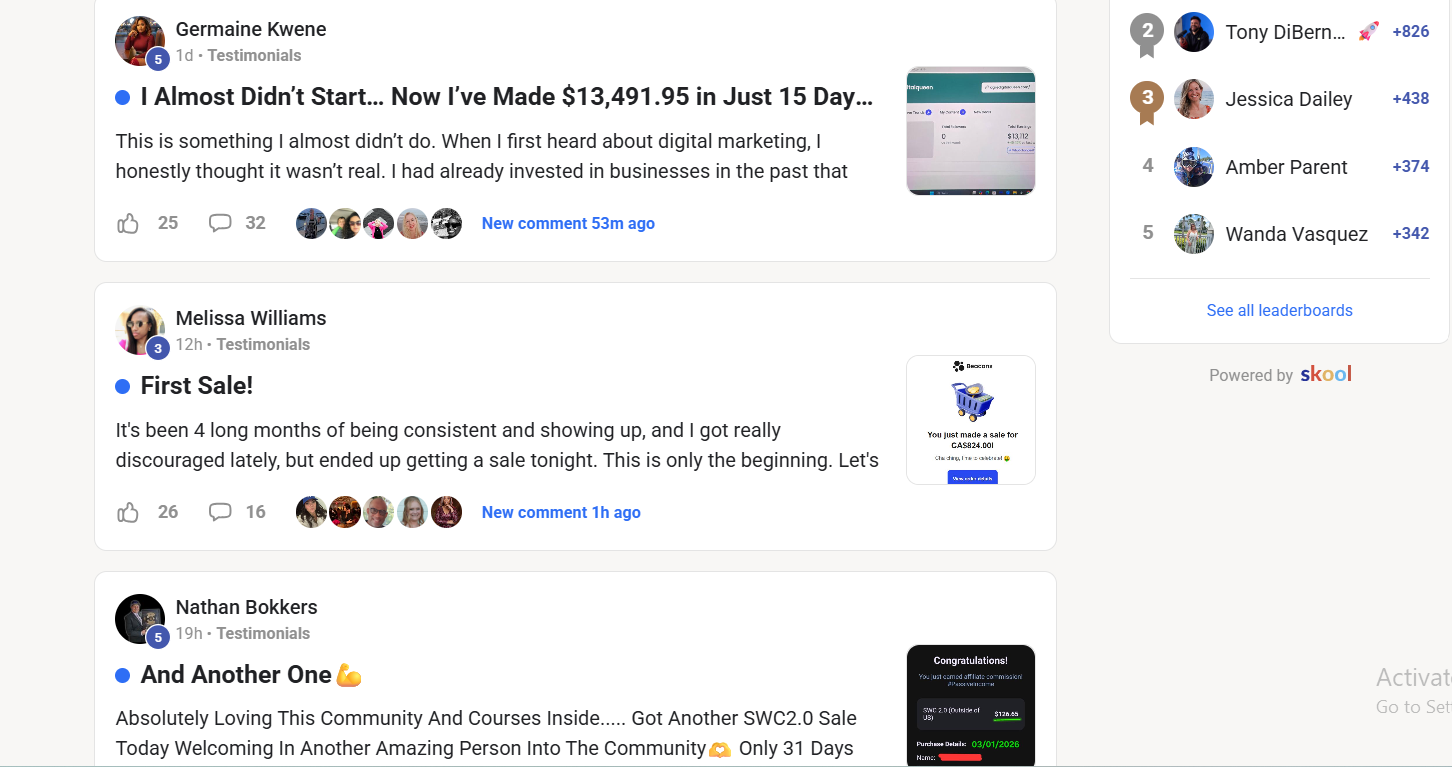Open Nathan Bokkers' profile avatar
The width and height of the screenshot is (1452, 767).
tap(140, 619)
